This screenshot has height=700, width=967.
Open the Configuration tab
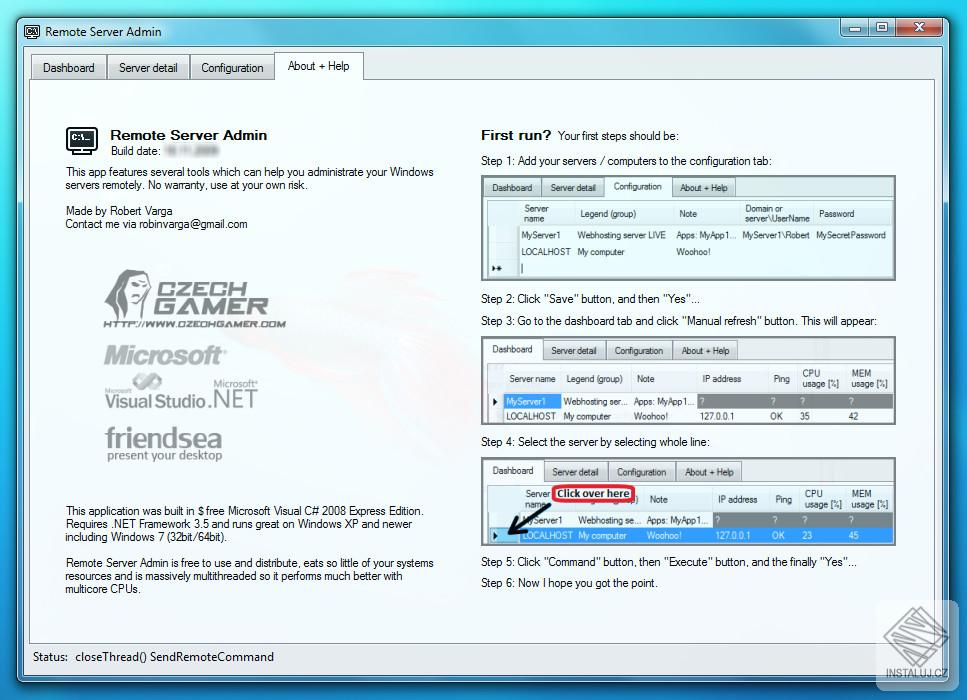click(x=231, y=66)
